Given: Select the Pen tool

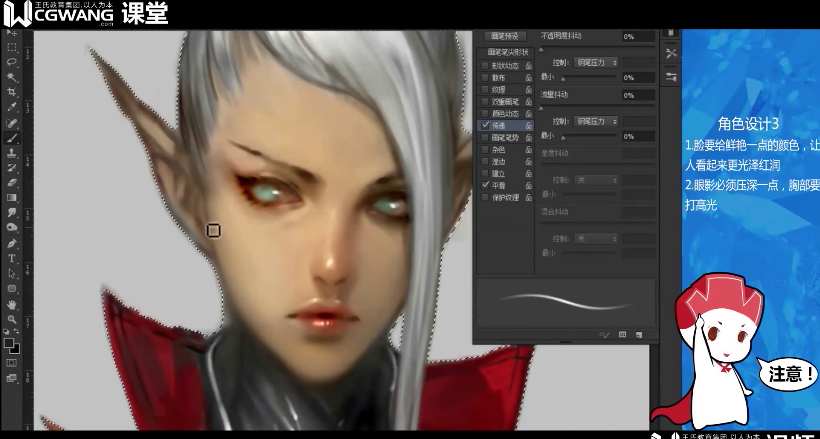Looking at the screenshot, I should click(x=12, y=244).
